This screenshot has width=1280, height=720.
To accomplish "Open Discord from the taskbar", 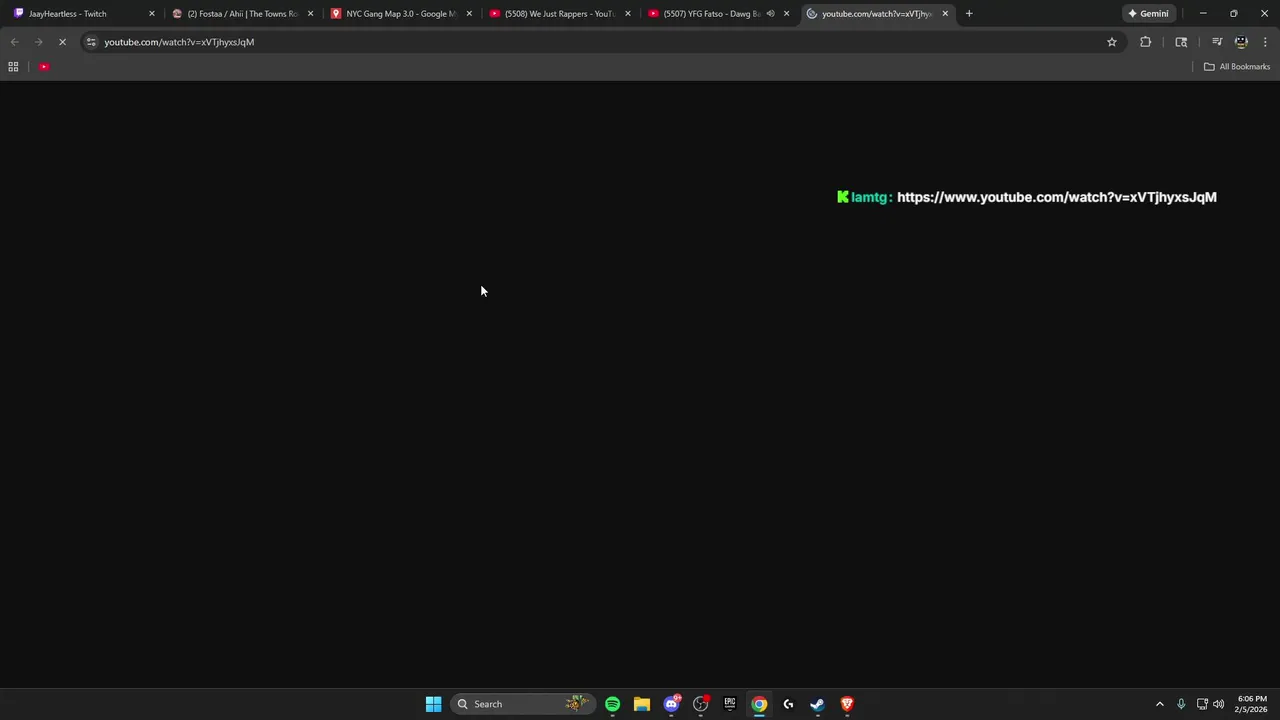I will pyautogui.click(x=672, y=704).
